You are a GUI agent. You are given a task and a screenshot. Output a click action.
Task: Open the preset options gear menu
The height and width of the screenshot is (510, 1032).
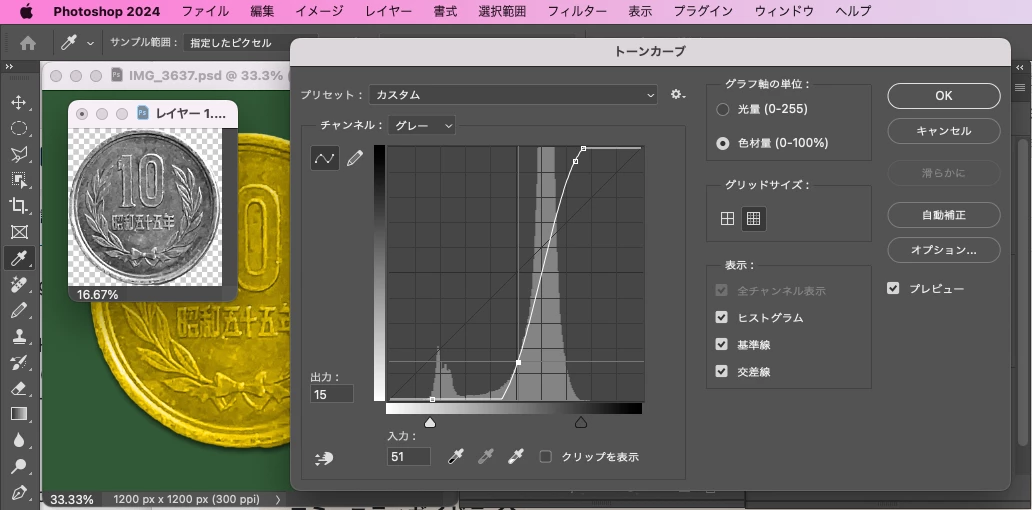pos(677,95)
